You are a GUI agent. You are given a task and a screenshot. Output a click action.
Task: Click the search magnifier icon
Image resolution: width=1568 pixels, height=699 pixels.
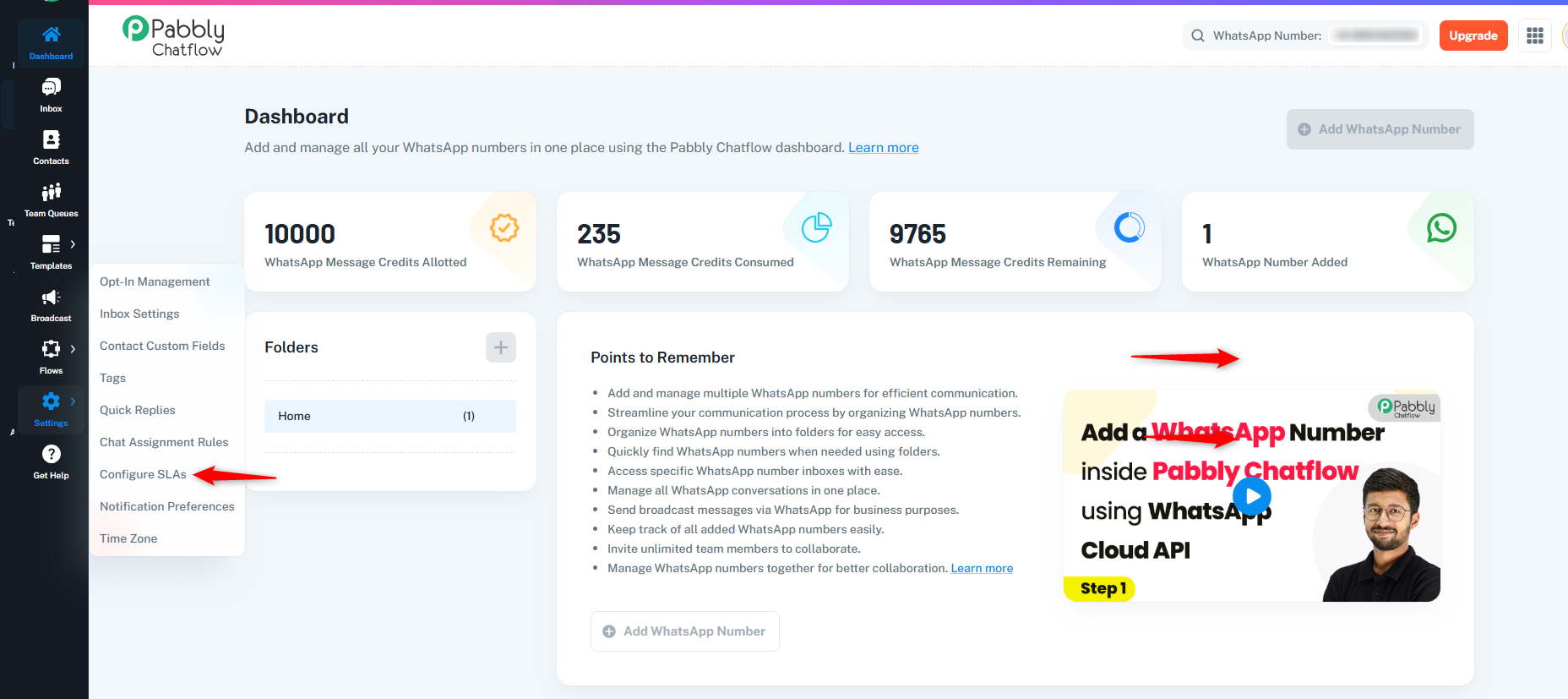point(1198,35)
